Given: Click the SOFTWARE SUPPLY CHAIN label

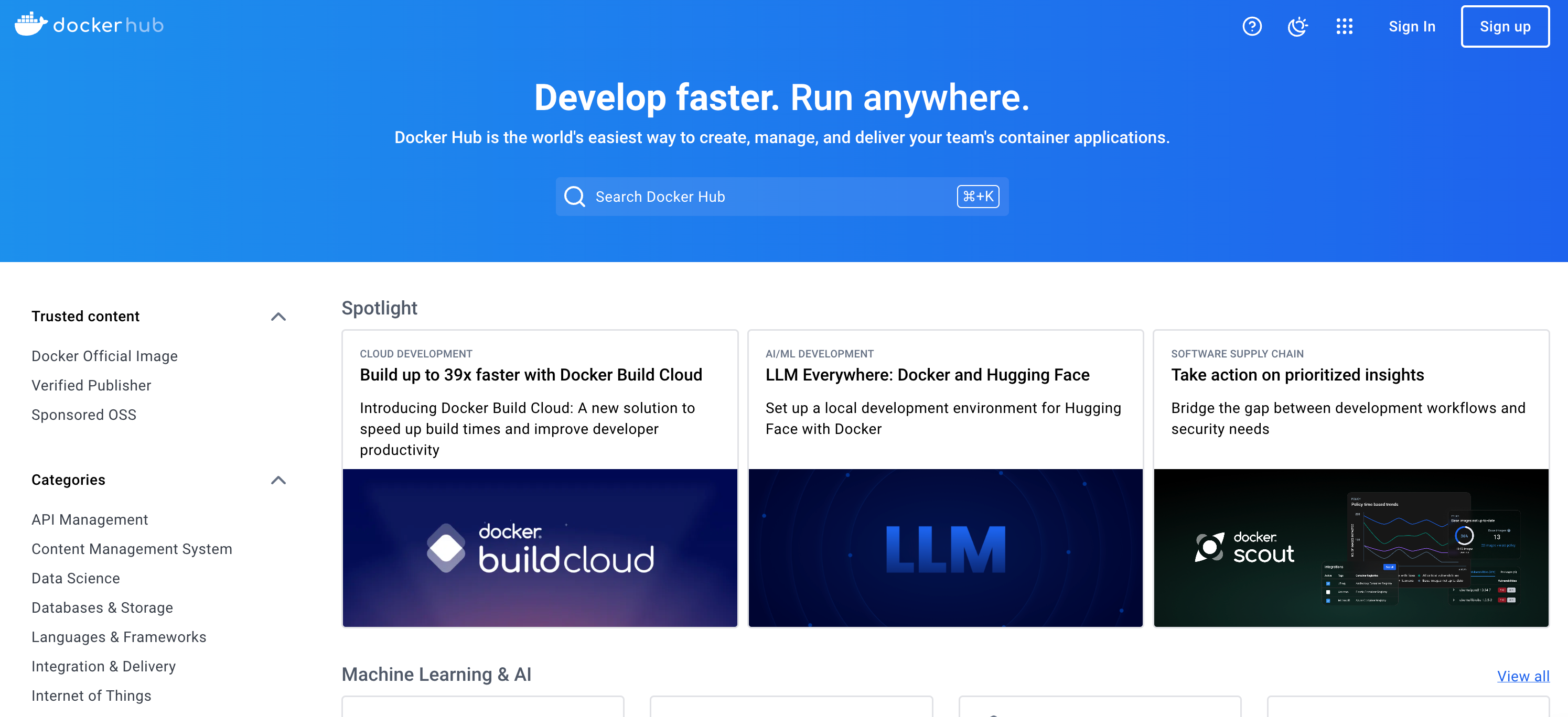Looking at the screenshot, I should click(x=1237, y=353).
